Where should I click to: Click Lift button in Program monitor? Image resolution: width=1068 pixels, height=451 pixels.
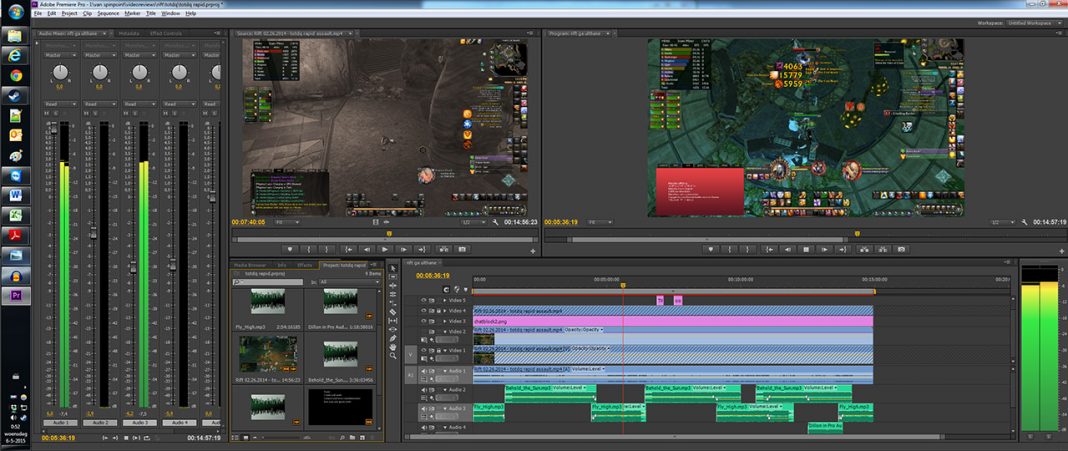pyautogui.click(x=865, y=249)
